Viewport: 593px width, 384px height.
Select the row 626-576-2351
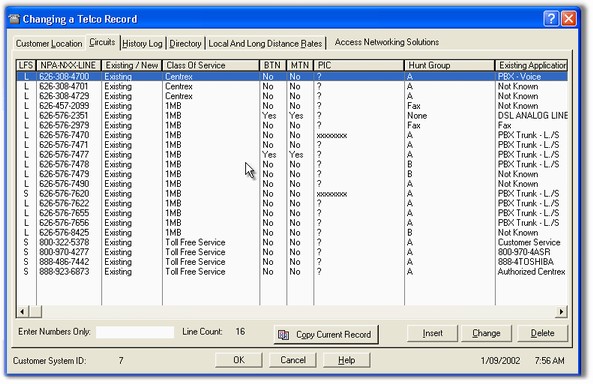point(292,115)
